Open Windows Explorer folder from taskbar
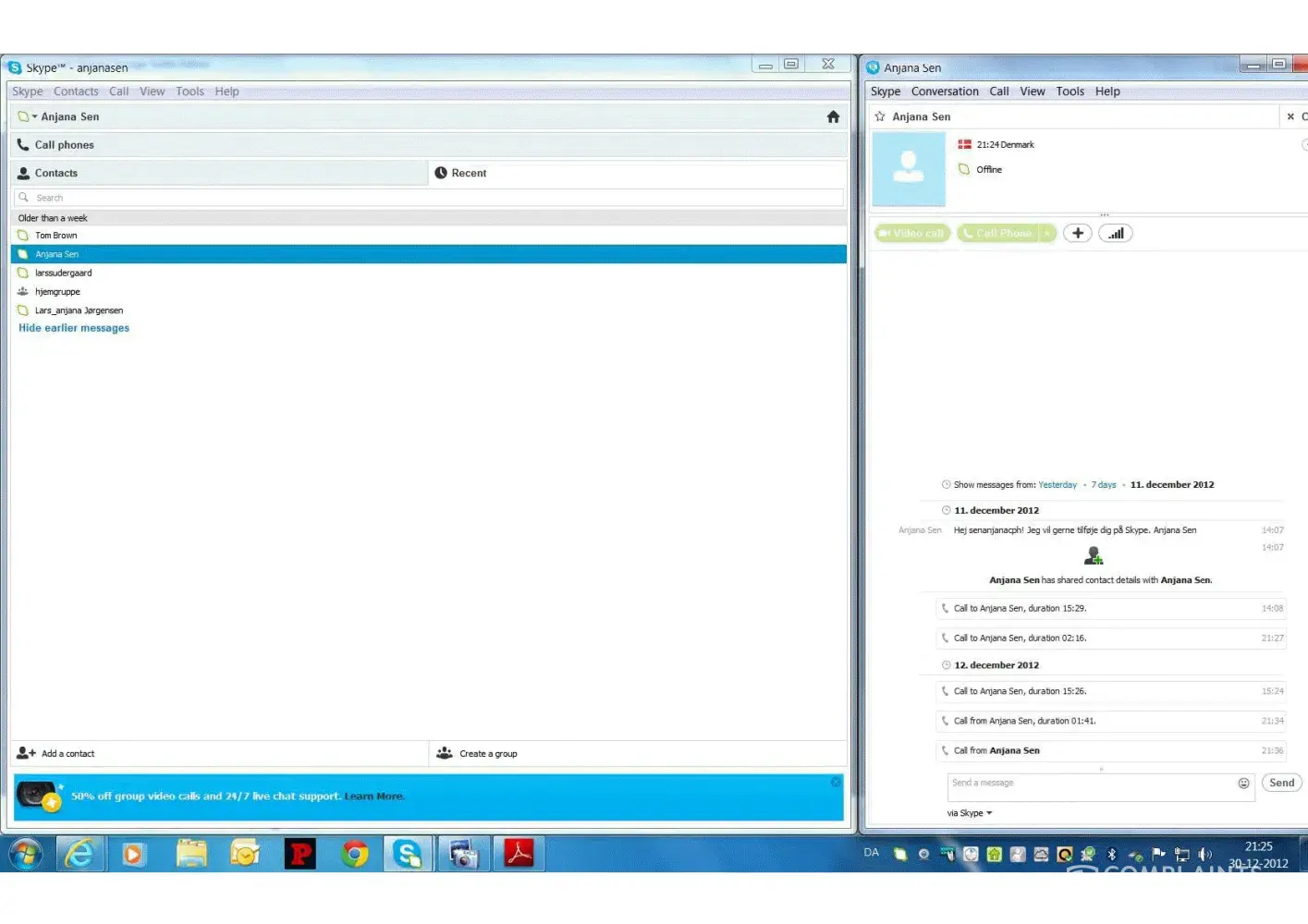The width and height of the screenshot is (1308, 924). click(x=191, y=854)
